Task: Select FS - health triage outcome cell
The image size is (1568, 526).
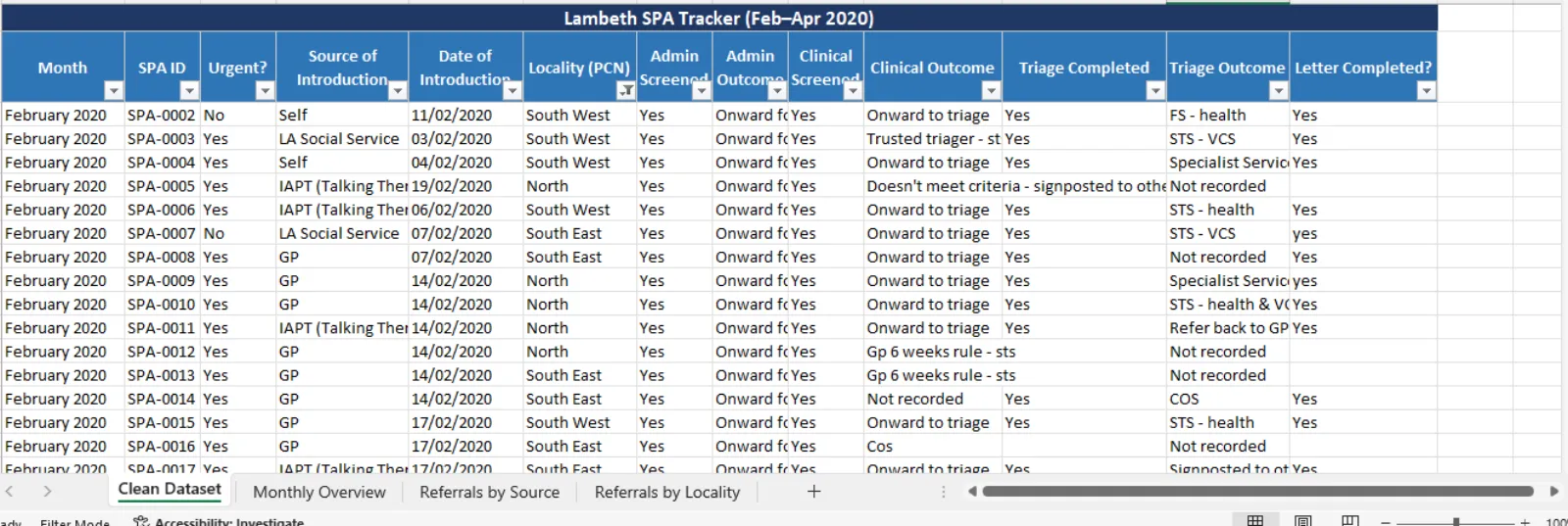Action: pos(1228,115)
